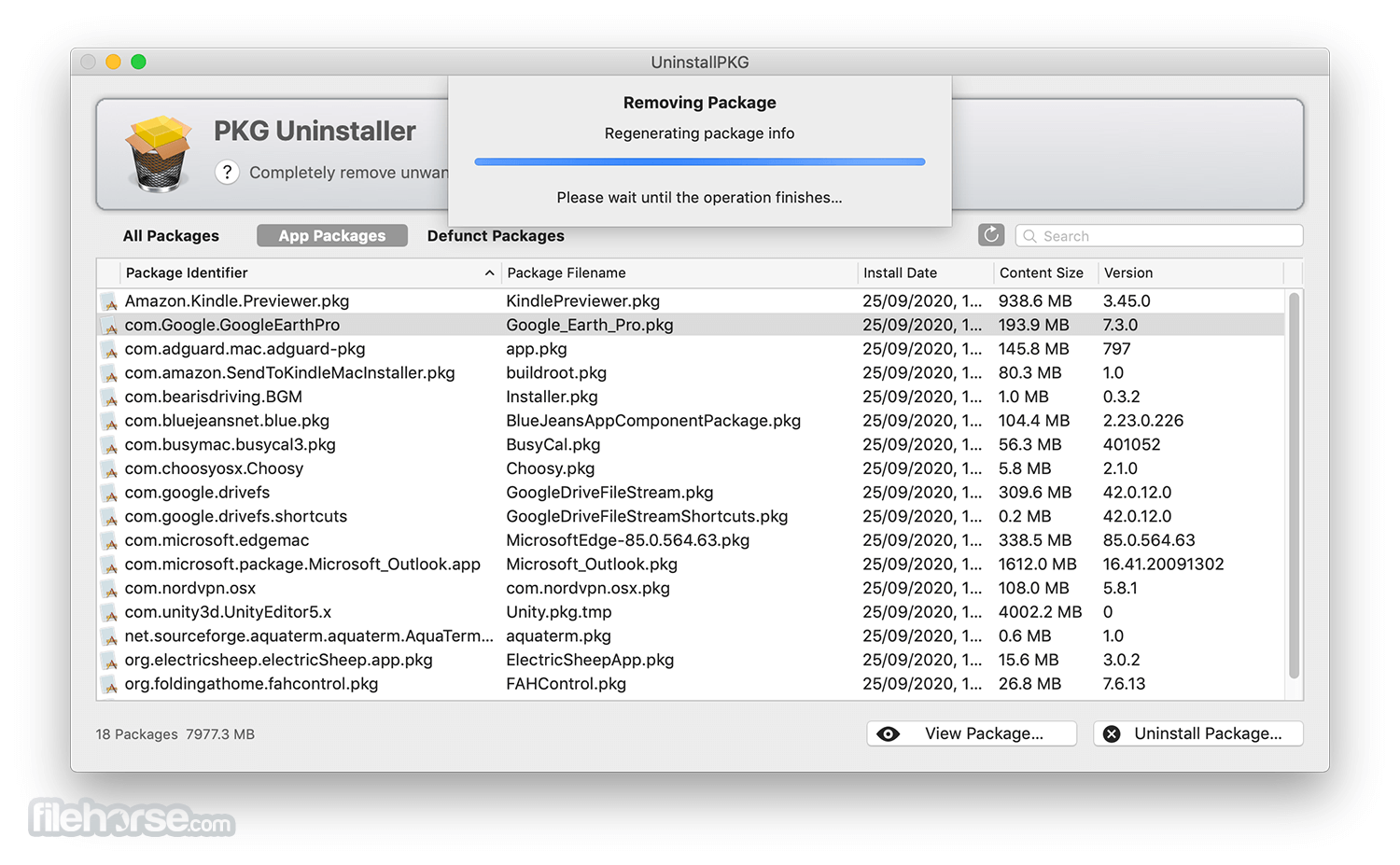
Task: Click version 2.23.0.226 cell
Action: click(1142, 421)
